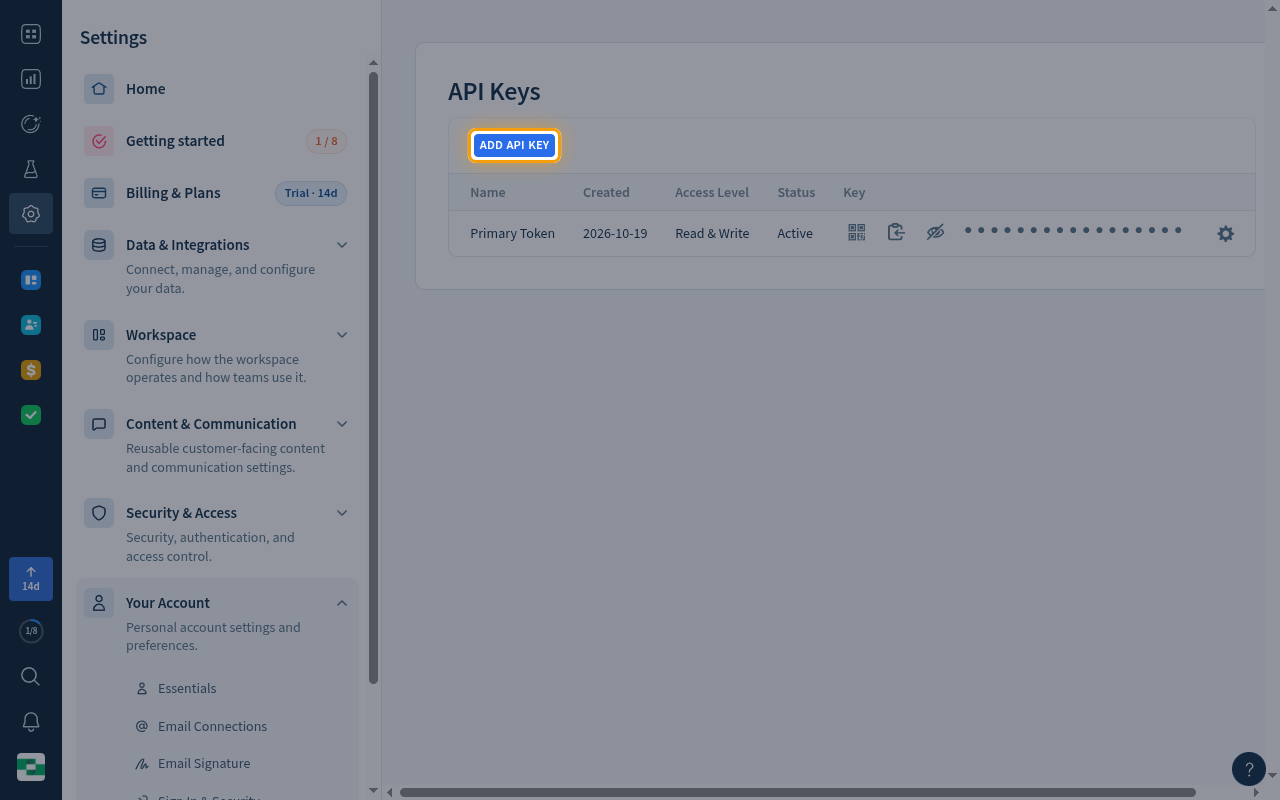Open the blue board app icon
The height and width of the screenshot is (800, 1280).
(x=31, y=280)
